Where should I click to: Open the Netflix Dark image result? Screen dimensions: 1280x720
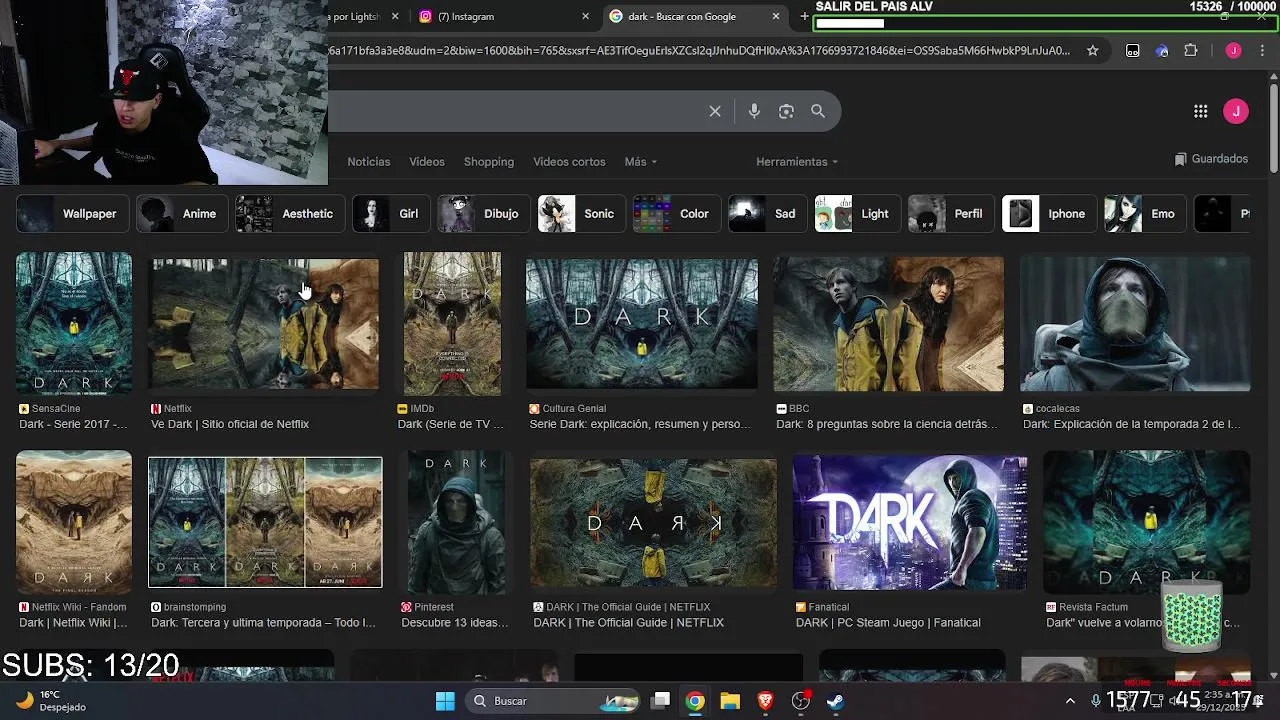pyautogui.click(x=264, y=323)
